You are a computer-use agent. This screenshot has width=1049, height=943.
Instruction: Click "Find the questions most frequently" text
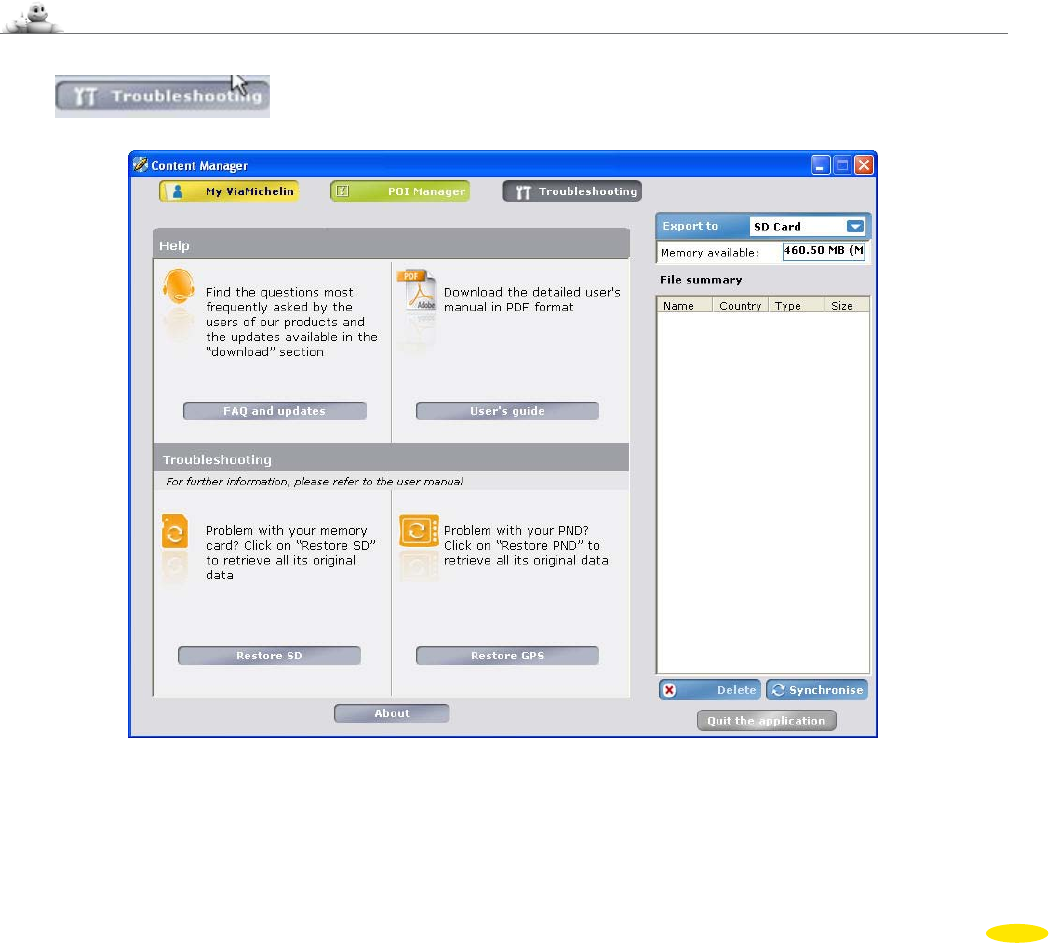292,322
